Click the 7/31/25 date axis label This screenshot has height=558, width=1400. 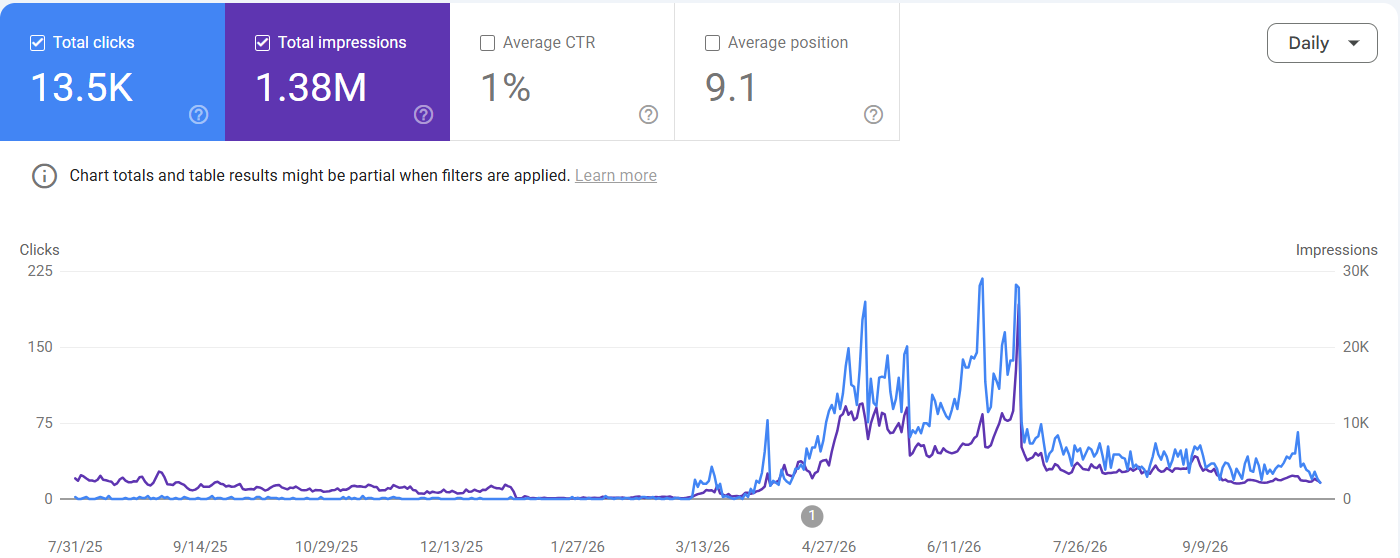click(x=76, y=547)
